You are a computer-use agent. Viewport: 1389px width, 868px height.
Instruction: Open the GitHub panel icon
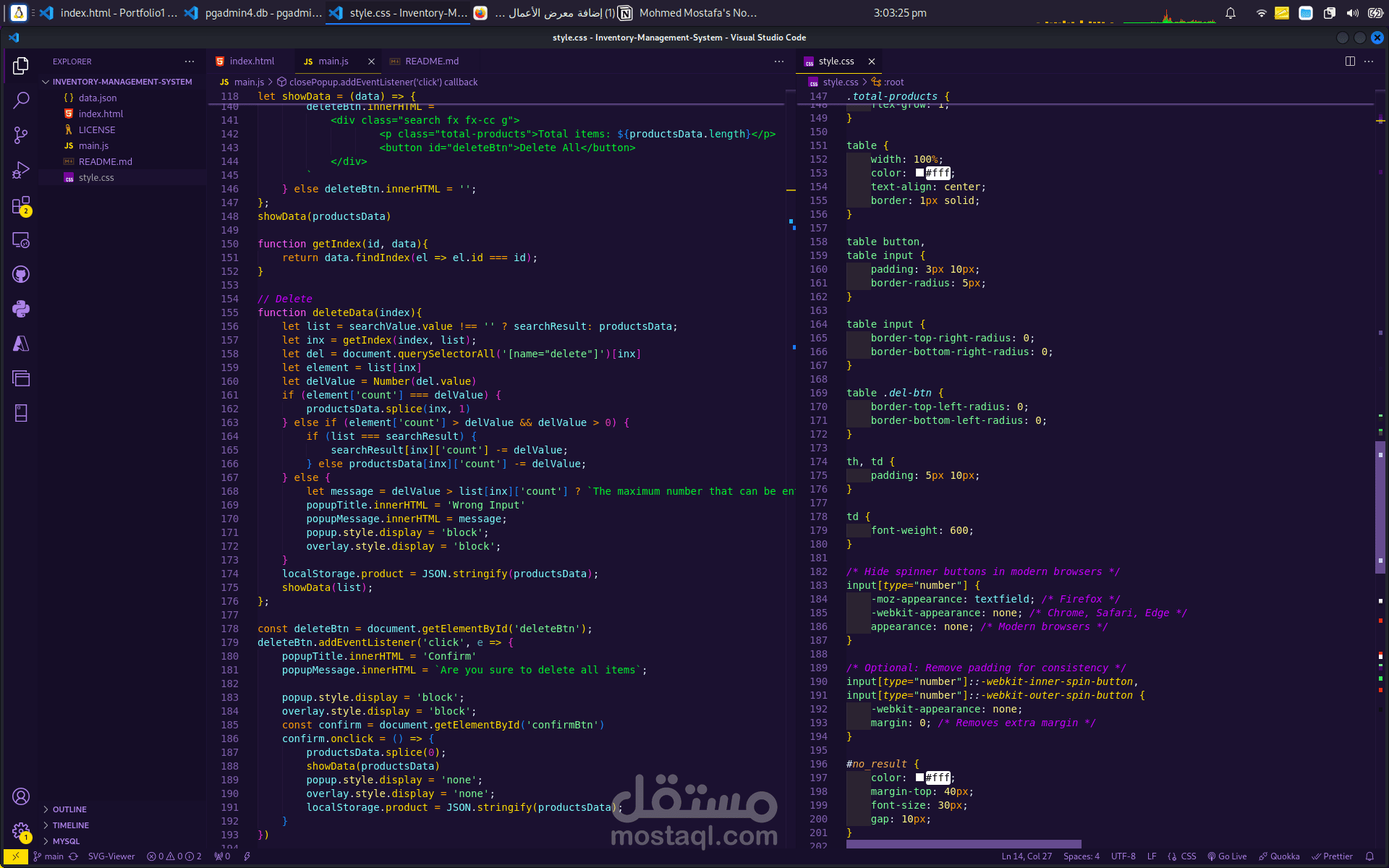pyautogui.click(x=21, y=274)
